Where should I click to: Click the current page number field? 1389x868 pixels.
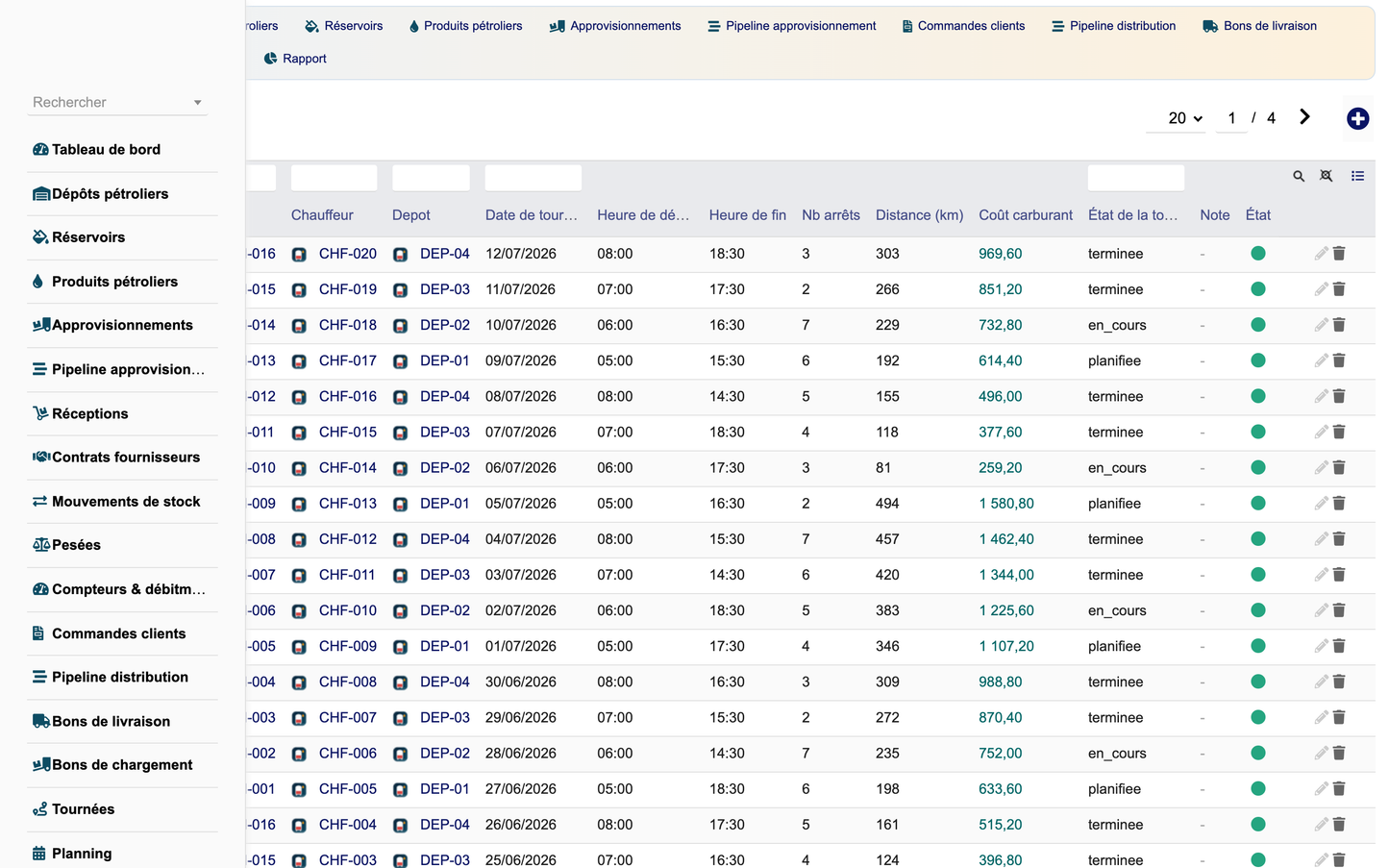pos(1231,118)
